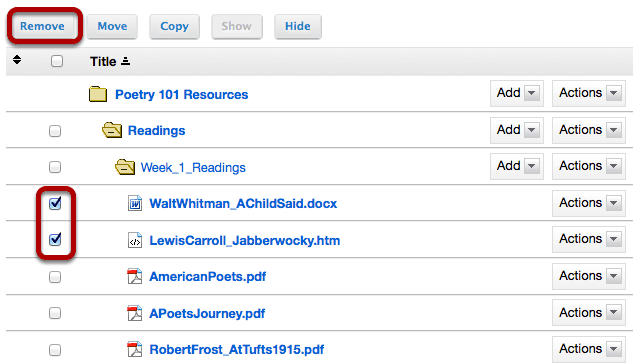Click the Word document icon for WaltWhitman_AChildSaid.docx
This screenshot has width=633, height=364.
135,203
